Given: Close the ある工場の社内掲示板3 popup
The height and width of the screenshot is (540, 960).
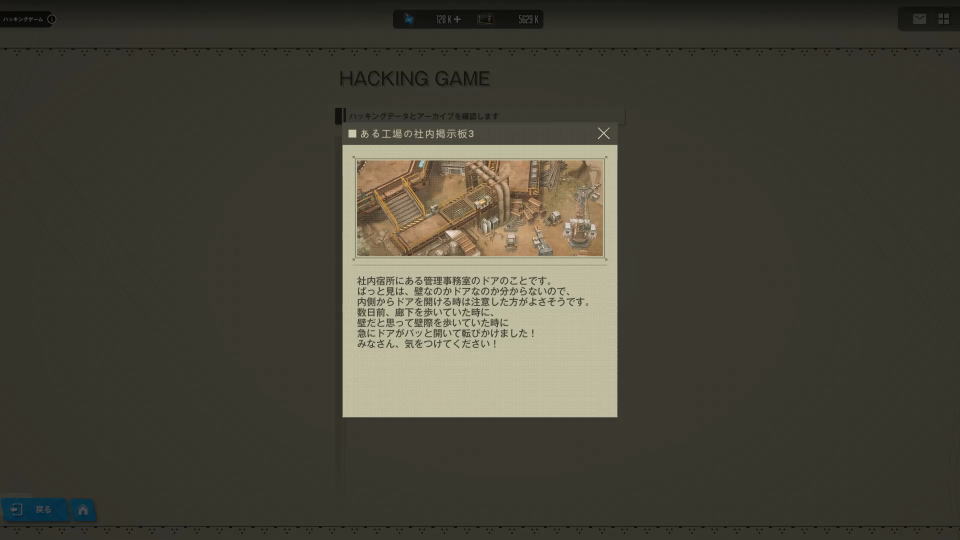Looking at the screenshot, I should pyautogui.click(x=603, y=133).
